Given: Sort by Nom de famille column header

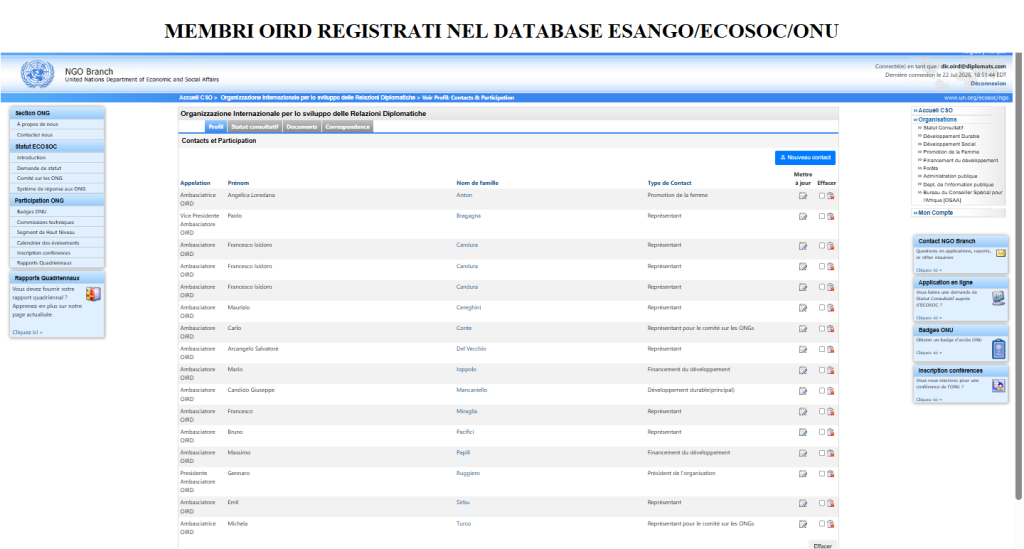Looking at the screenshot, I should (x=477, y=183).
